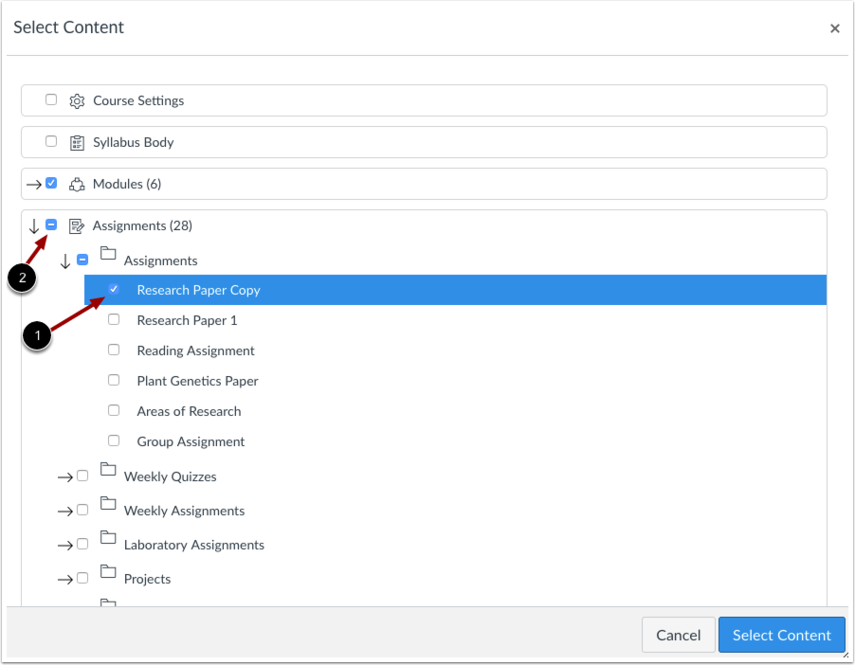Check the Areas of Research checkbox
The image size is (855, 665).
tap(113, 410)
